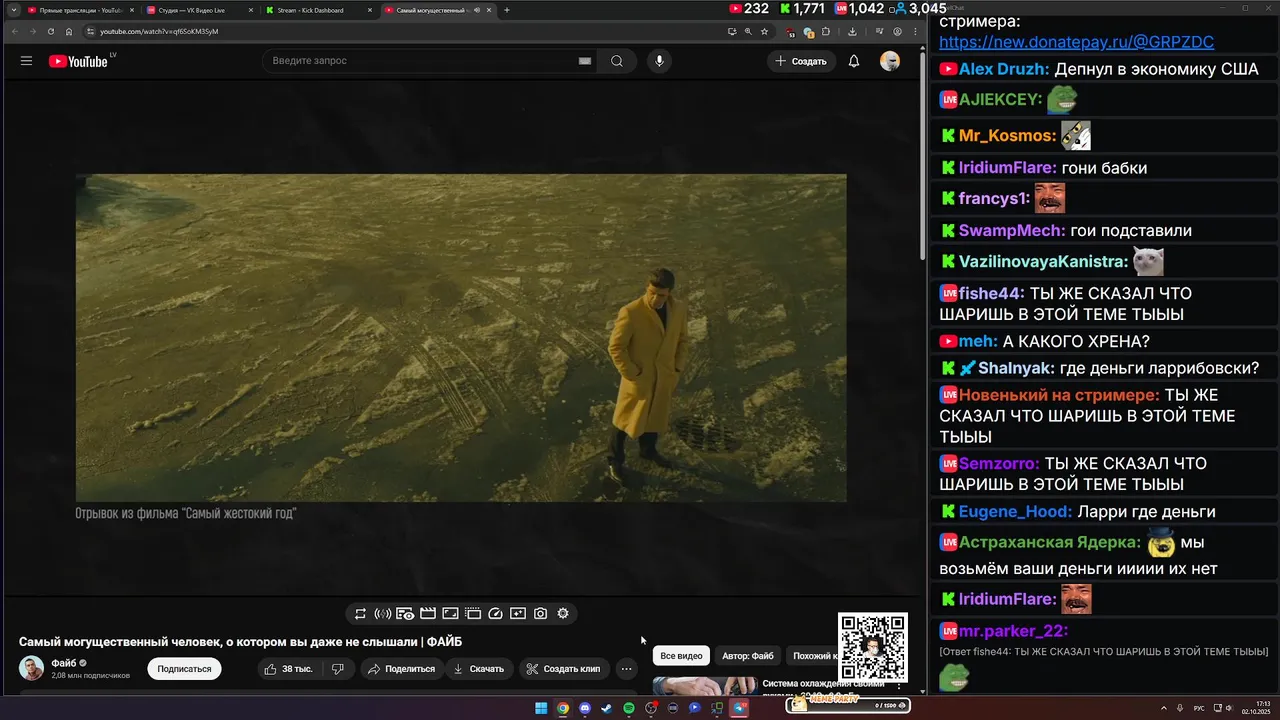
Task: Open the notifications bell
Action: [x=854, y=61]
